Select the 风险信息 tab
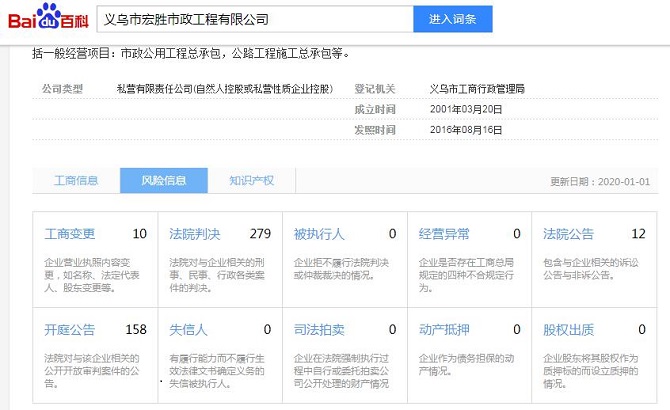The image size is (670, 410). (x=163, y=181)
